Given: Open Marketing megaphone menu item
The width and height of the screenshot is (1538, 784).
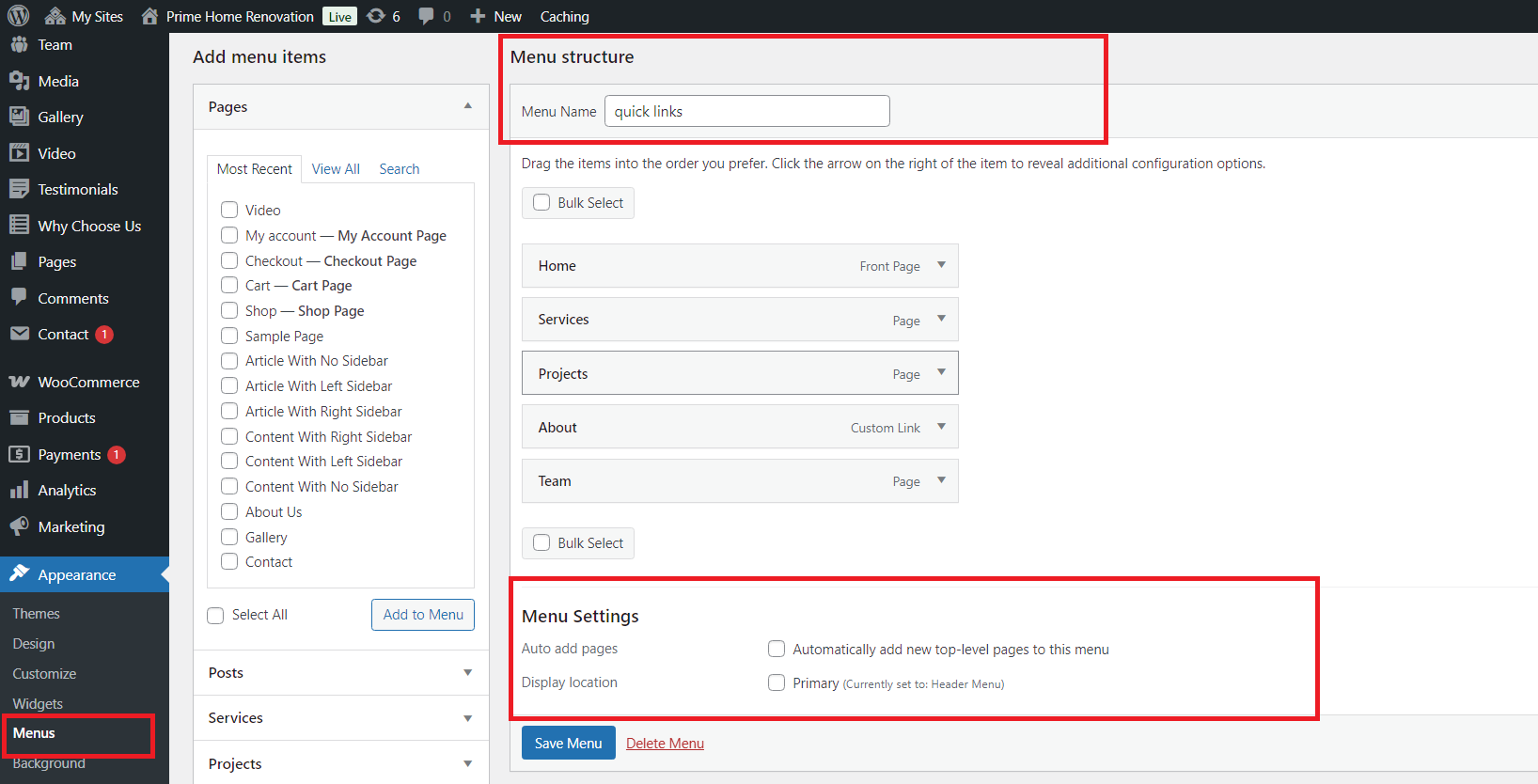Looking at the screenshot, I should click(71, 526).
